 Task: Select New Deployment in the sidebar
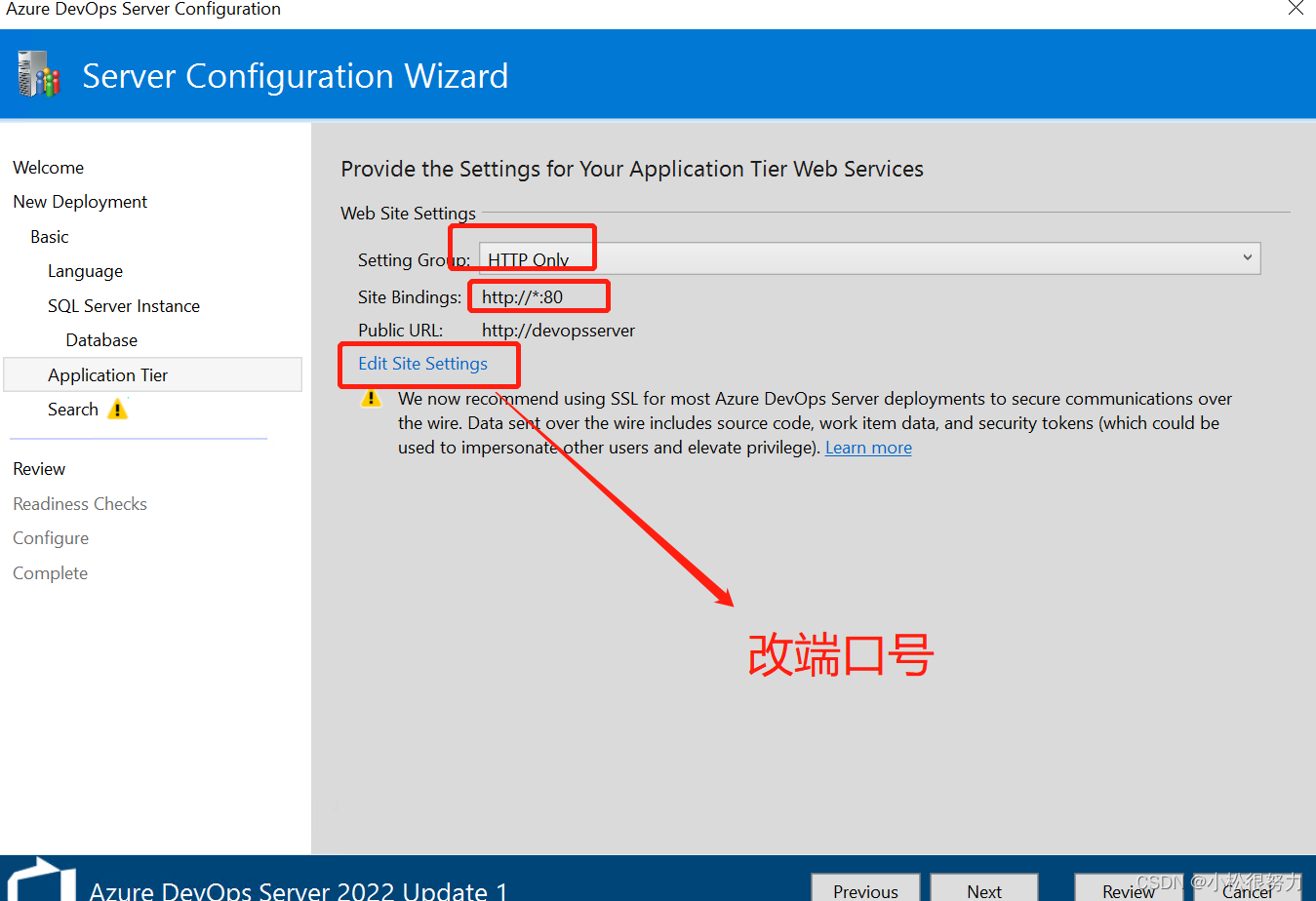pyautogui.click(x=80, y=202)
